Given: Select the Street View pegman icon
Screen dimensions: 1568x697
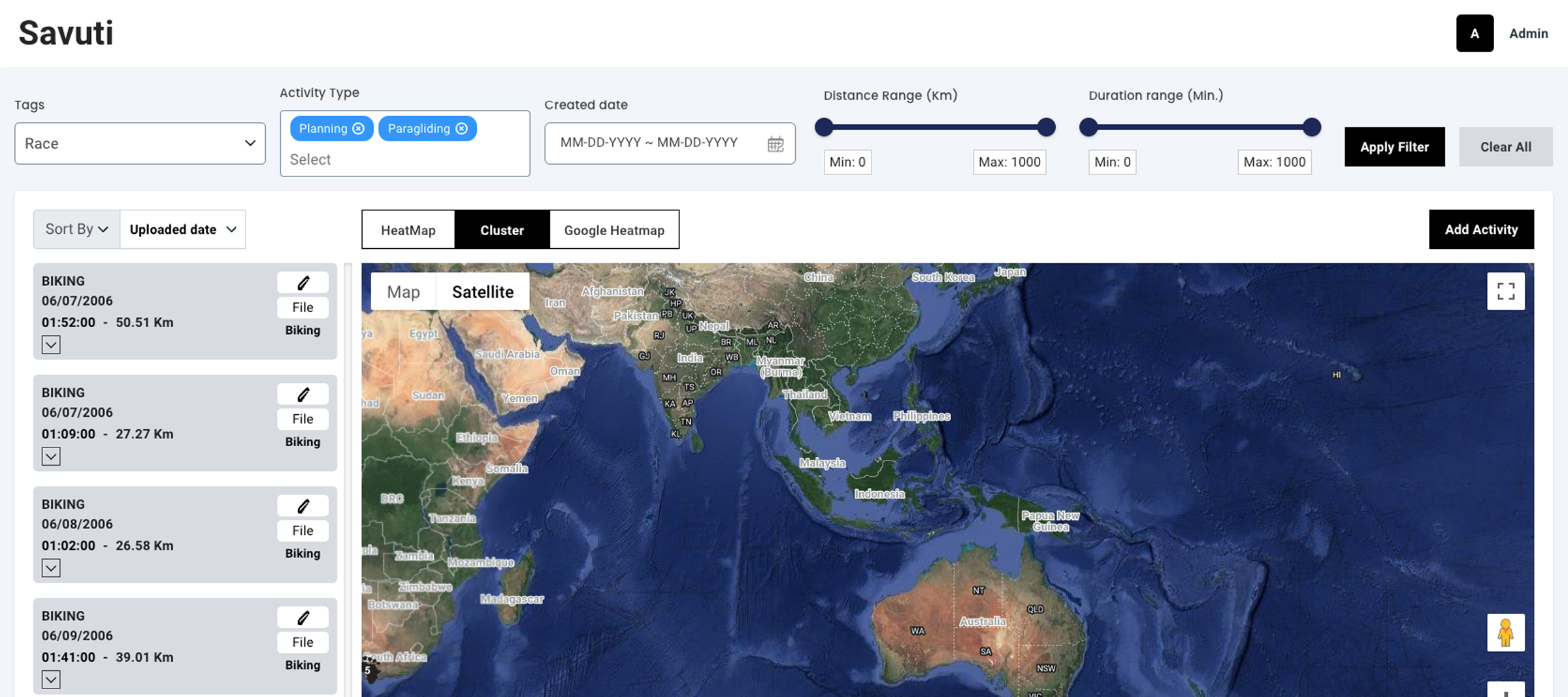Looking at the screenshot, I should 1505,632.
